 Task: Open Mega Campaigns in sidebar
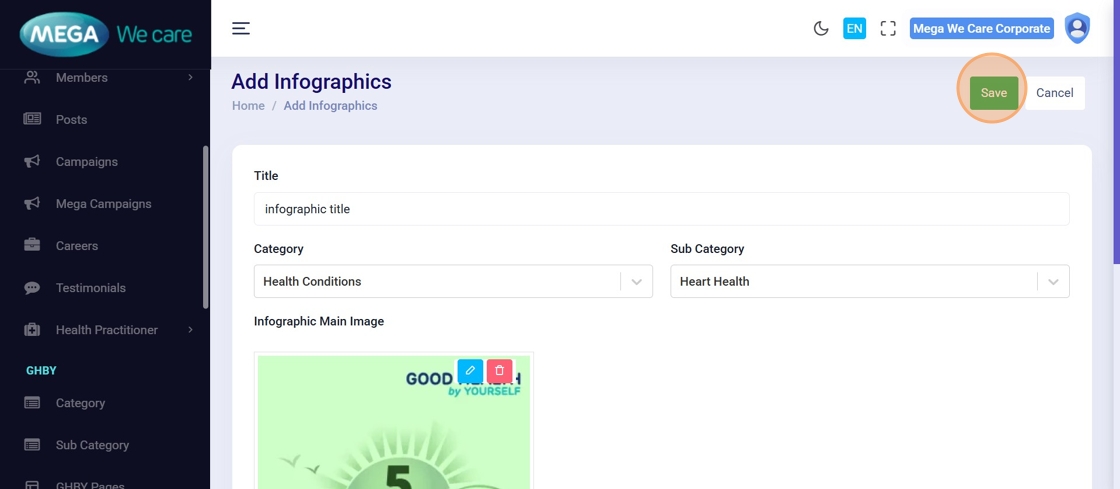[103, 204]
